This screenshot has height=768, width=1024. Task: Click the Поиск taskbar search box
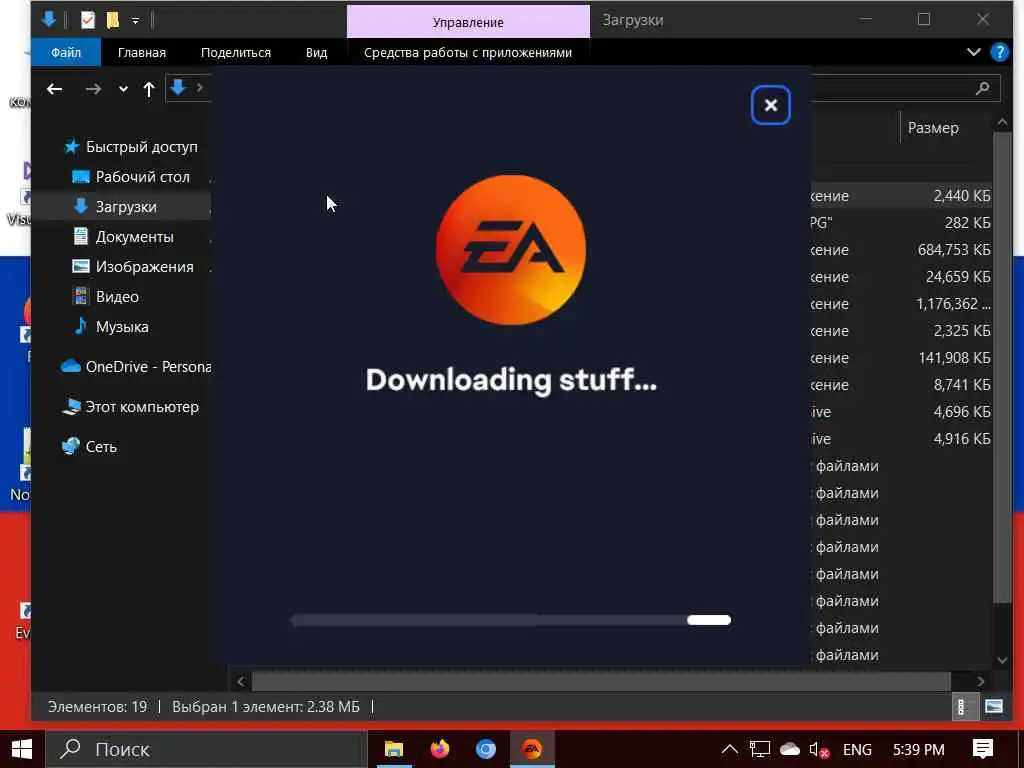pos(206,749)
